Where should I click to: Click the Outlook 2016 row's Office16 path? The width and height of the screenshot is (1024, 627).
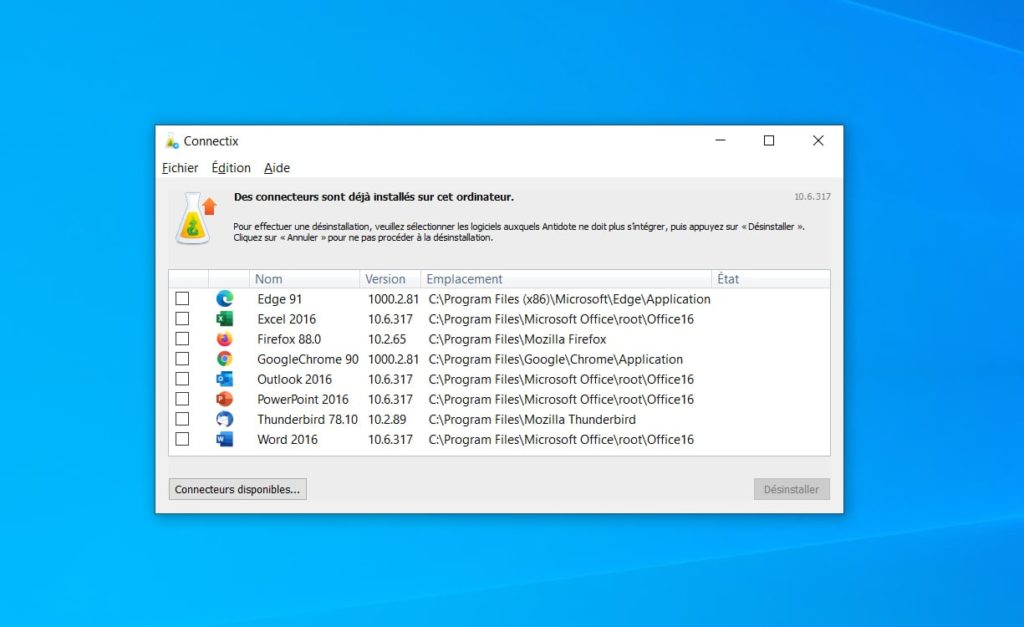(561, 379)
